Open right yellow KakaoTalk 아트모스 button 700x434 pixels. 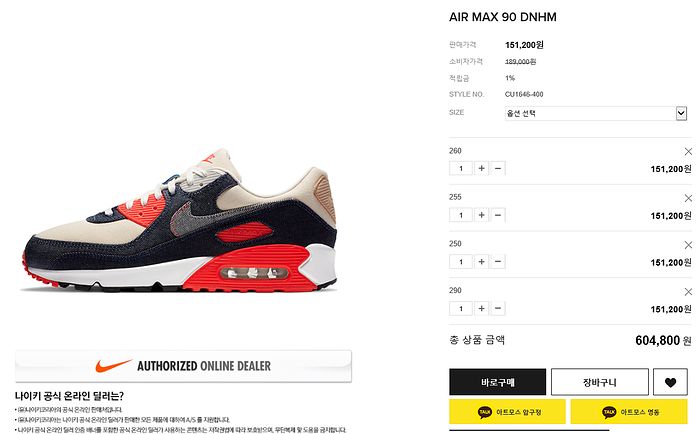pos(629,412)
